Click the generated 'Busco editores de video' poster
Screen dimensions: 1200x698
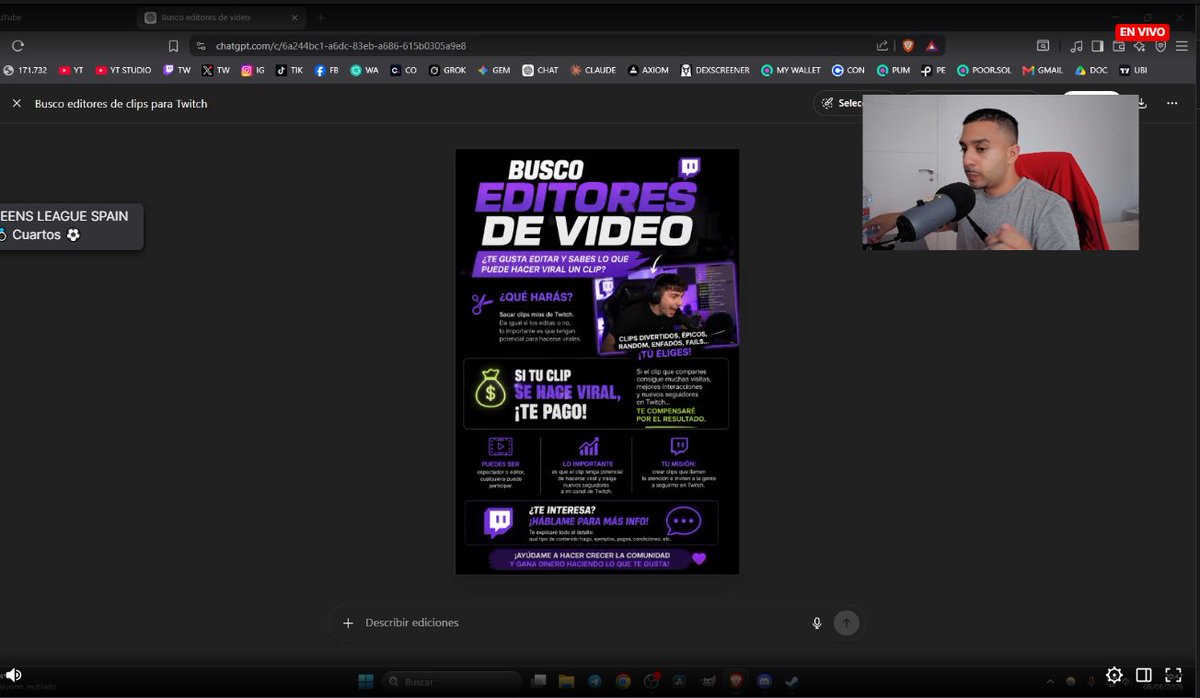597,362
